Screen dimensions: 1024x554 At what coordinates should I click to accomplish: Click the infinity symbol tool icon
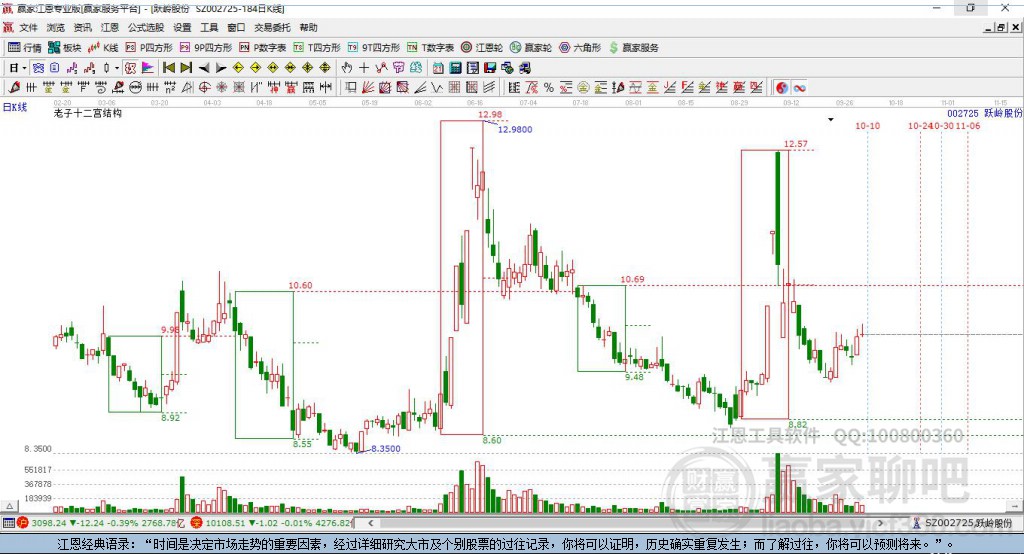(799, 88)
